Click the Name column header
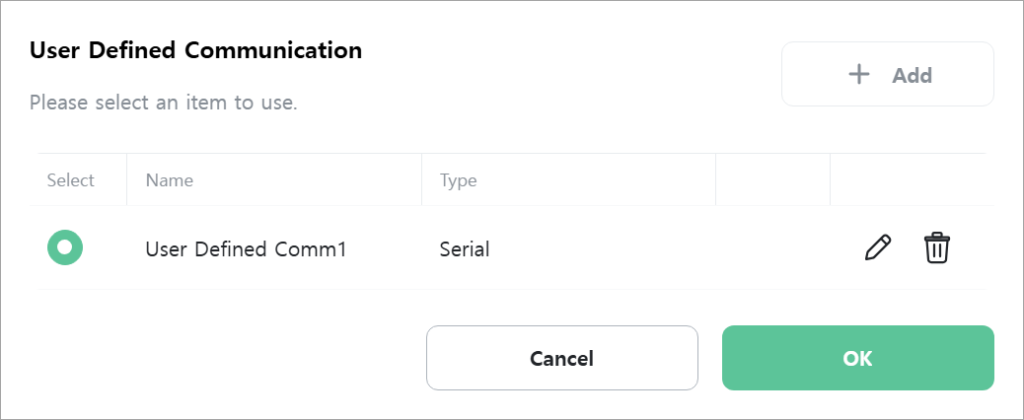This screenshot has height=420, width=1024. tap(169, 180)
